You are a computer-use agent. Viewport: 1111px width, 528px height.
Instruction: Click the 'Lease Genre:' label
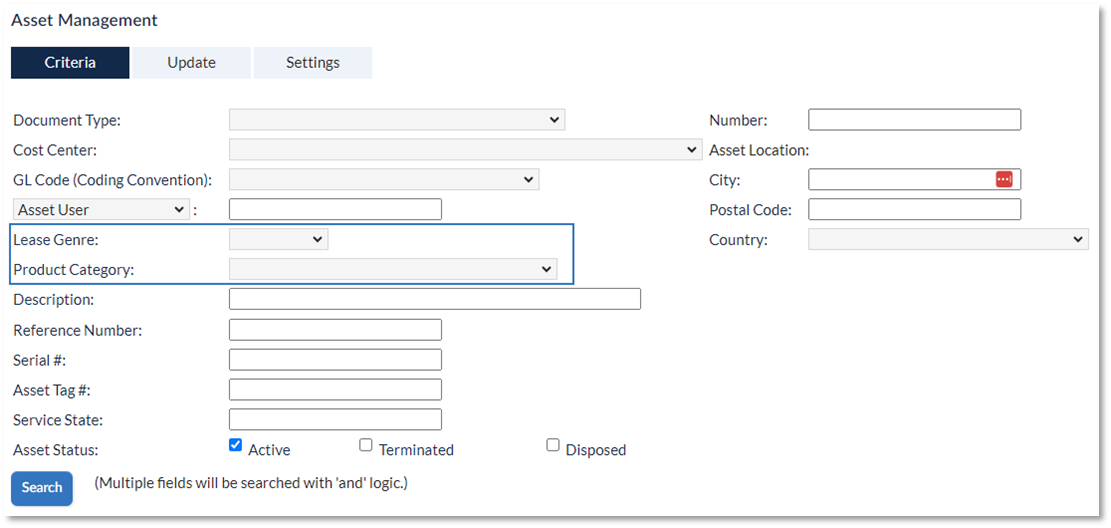click(56, 240)
